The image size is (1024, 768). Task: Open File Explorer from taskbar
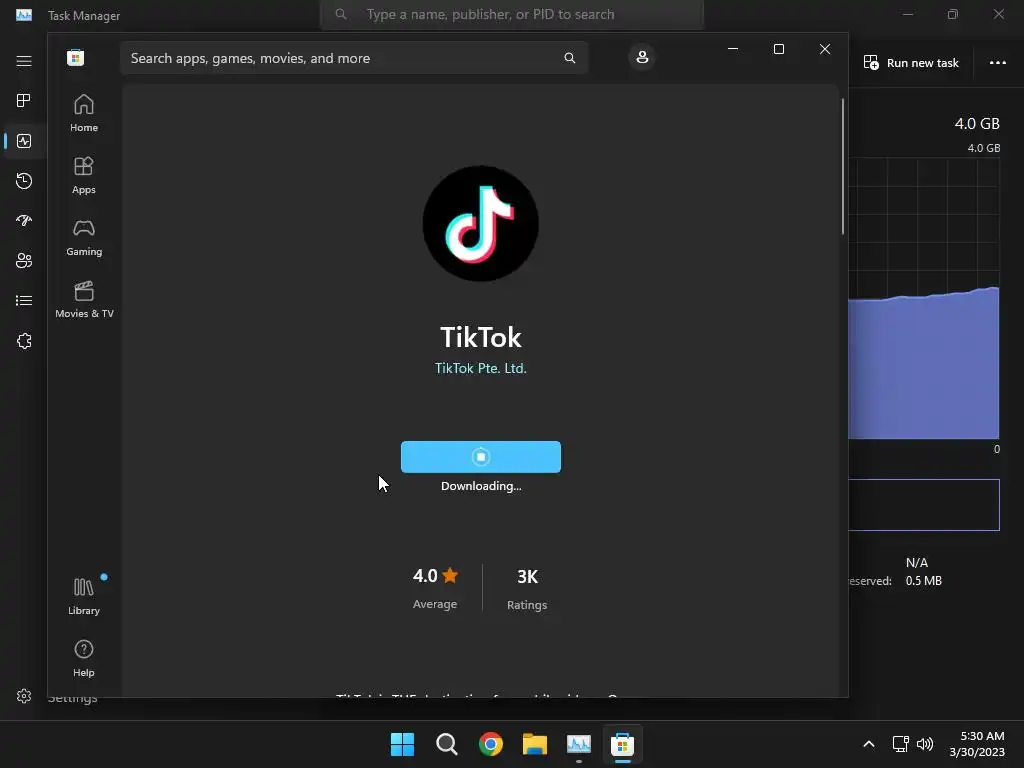tap(535, 744)
